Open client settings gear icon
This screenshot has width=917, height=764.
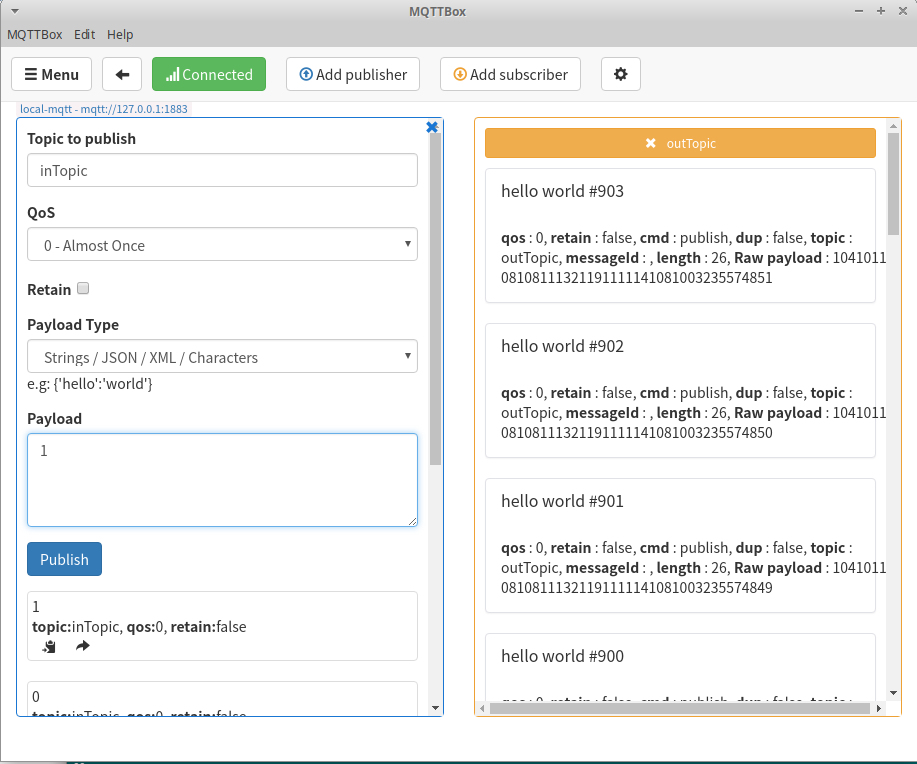[x=620, y=74]
